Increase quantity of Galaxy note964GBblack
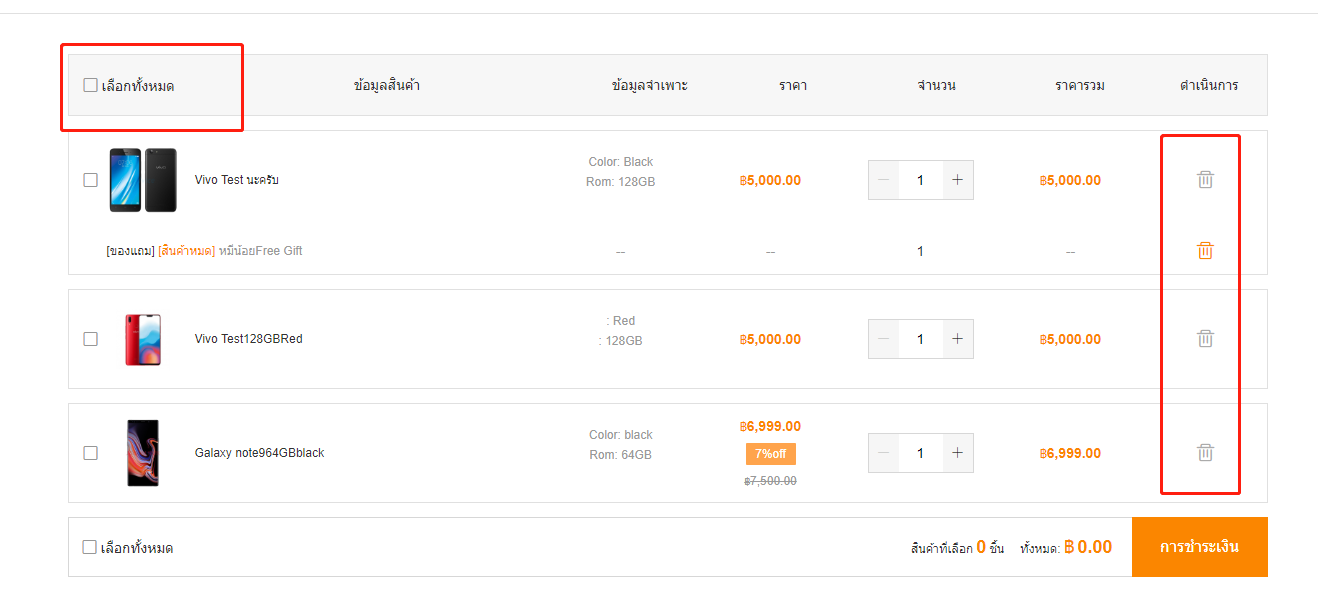Image resolution: width=1318 pixels, height=602 pixels. (x=957, y=453)
